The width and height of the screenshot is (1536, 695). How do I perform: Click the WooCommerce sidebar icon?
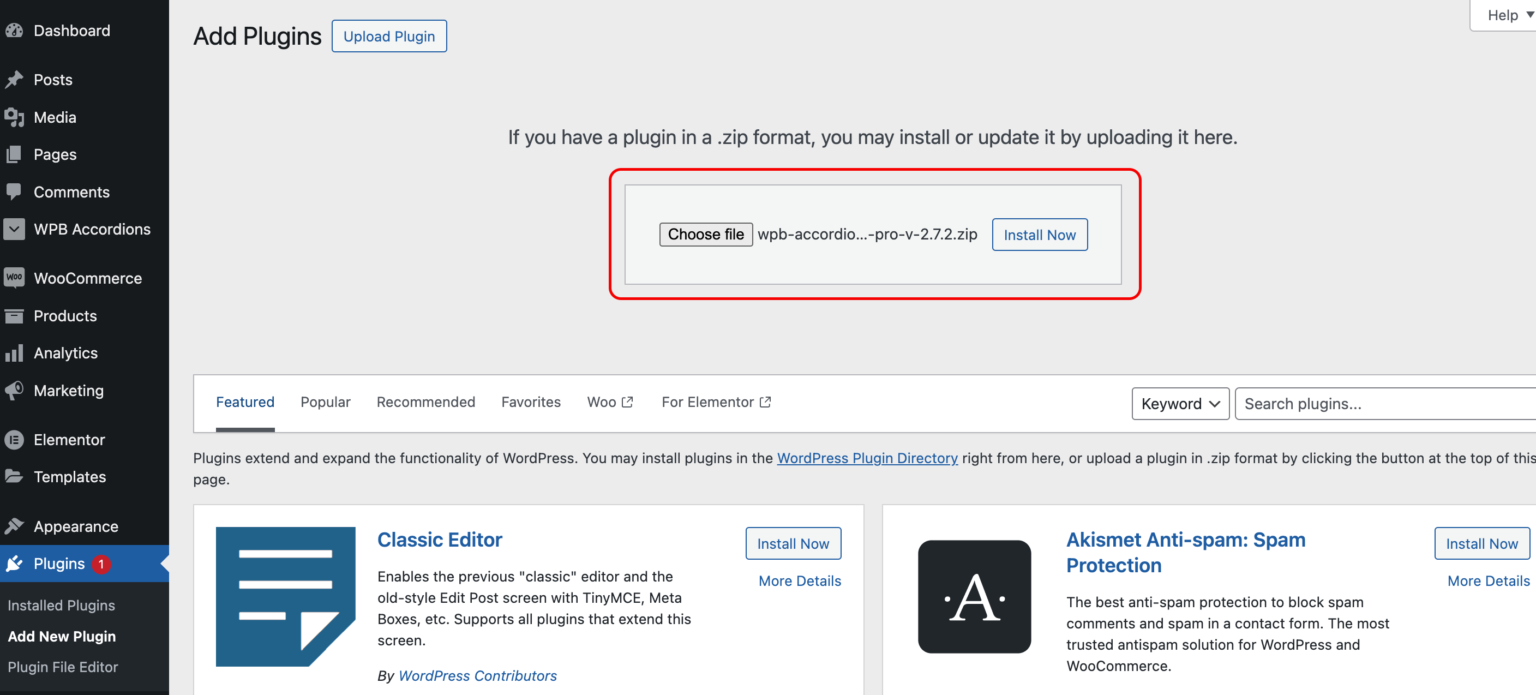point(15,278)
